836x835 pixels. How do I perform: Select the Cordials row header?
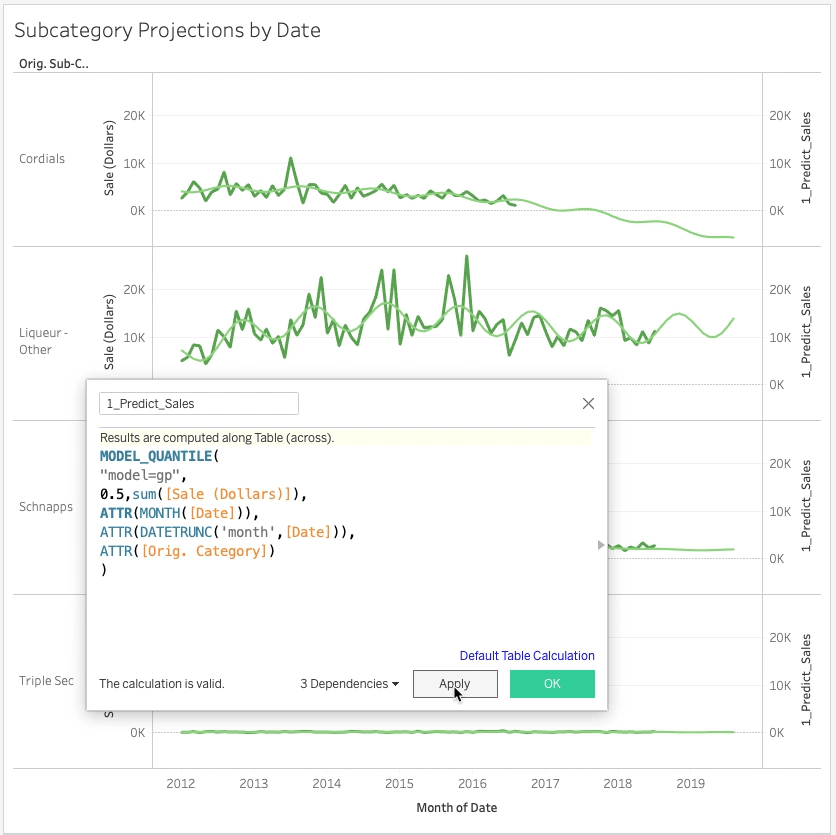(x=42, y=159)
